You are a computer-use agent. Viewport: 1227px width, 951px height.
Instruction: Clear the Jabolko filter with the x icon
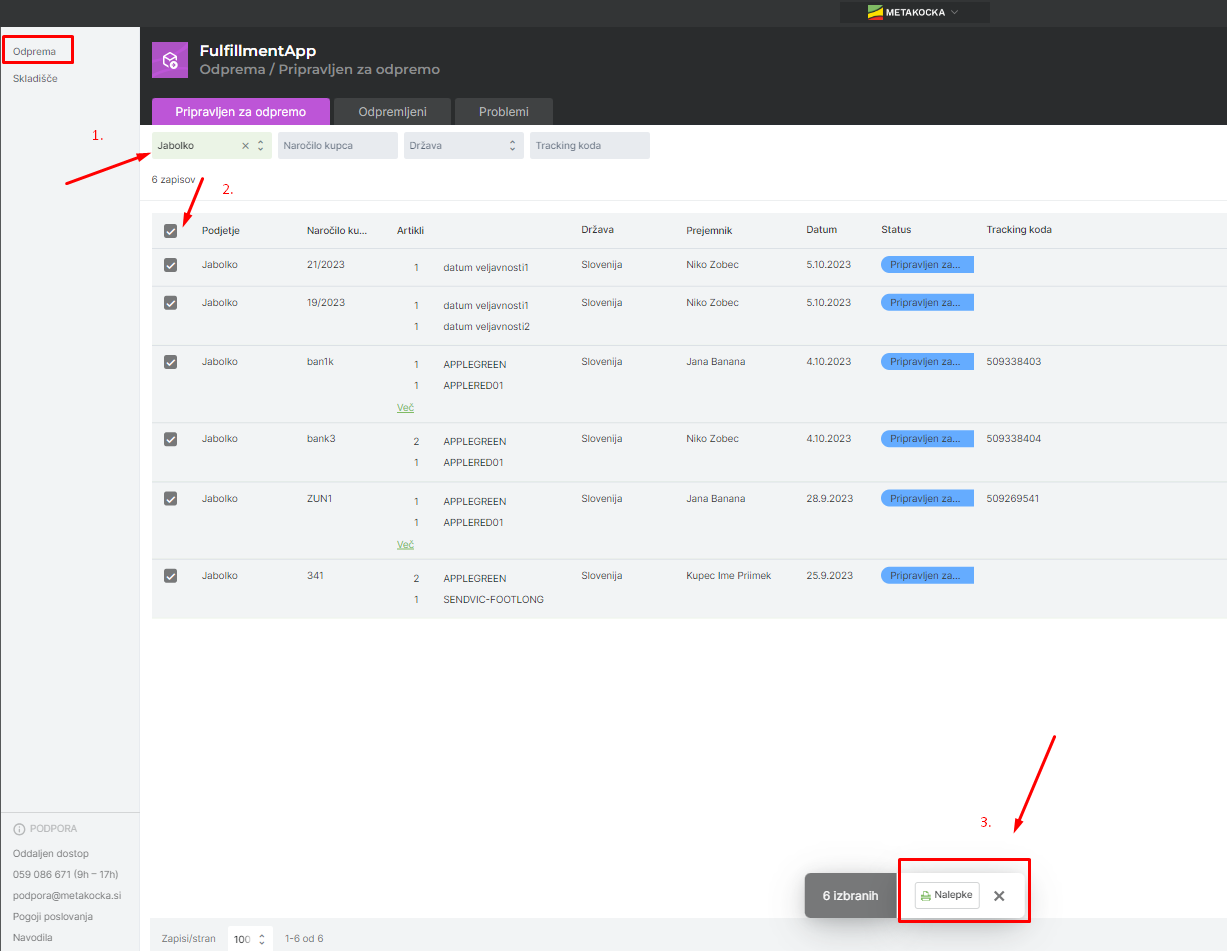245,146
